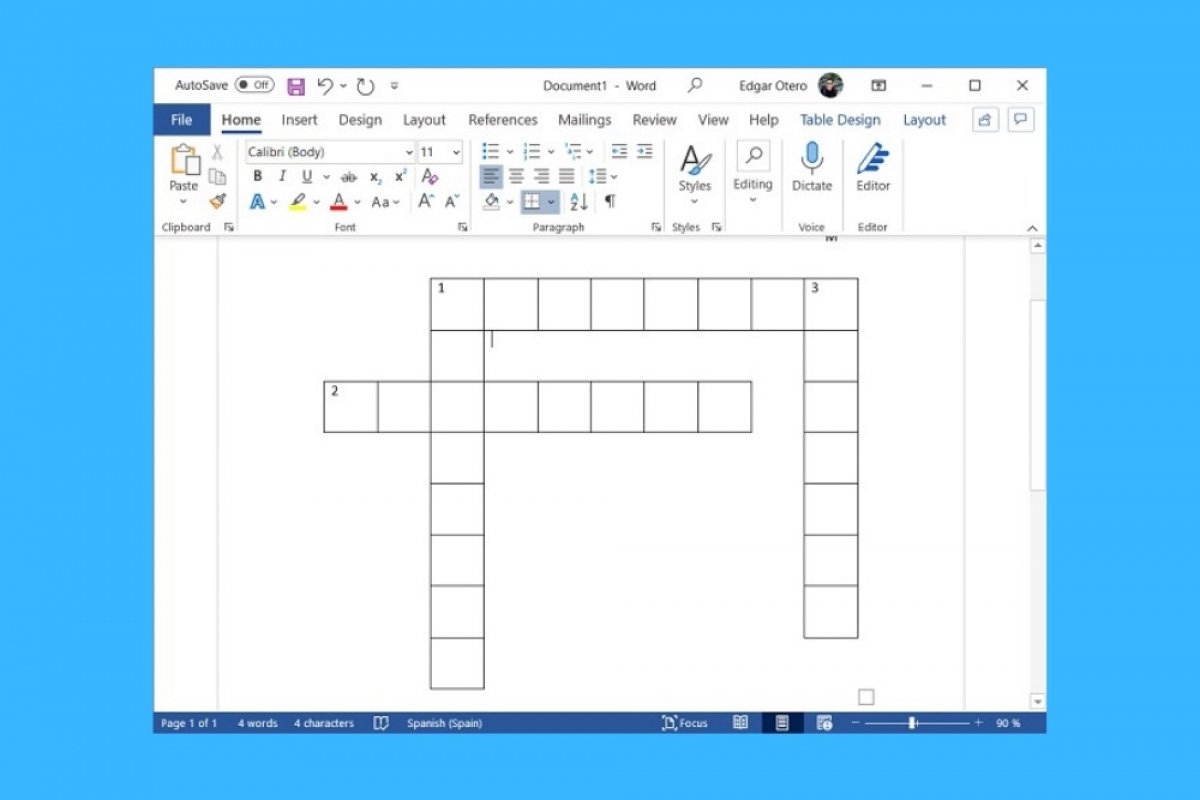
Task: Open the Search magnifier in title bar
Action: [695, 86]
